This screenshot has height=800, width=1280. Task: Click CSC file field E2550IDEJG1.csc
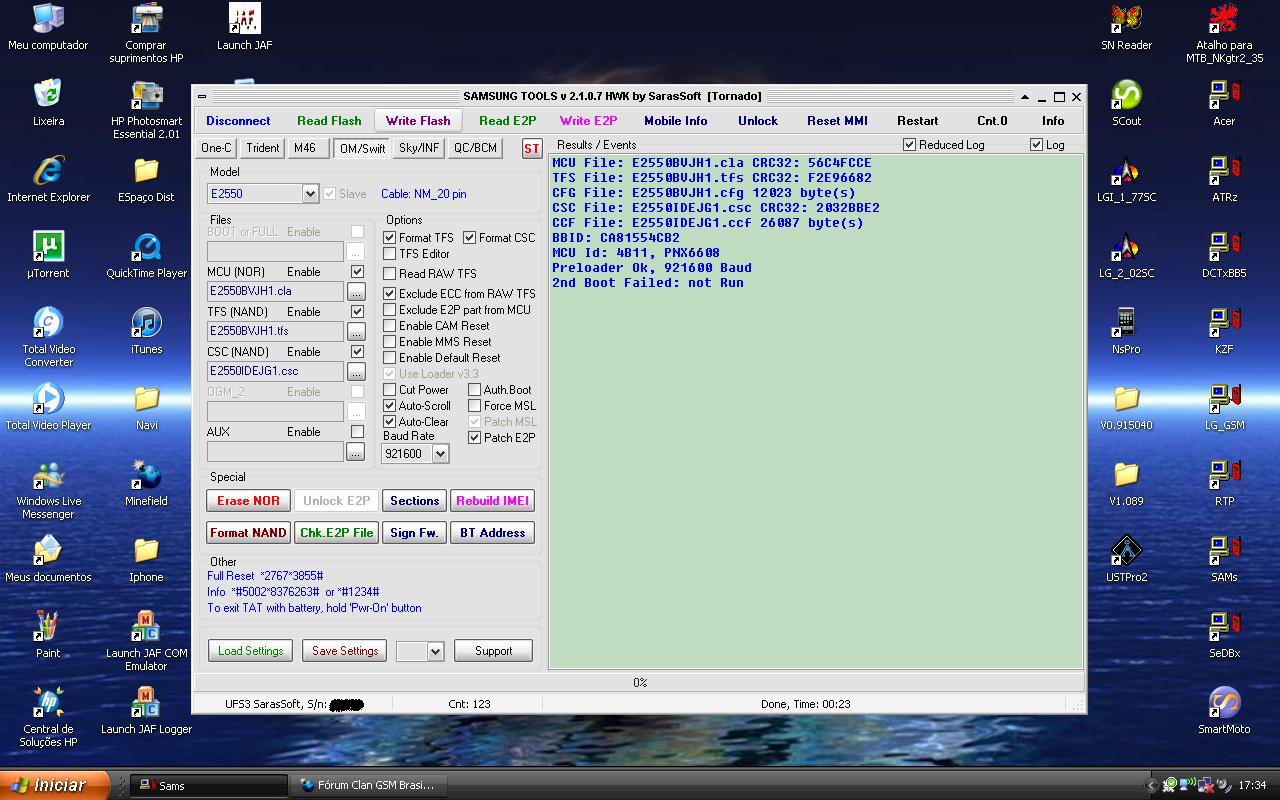275,371
